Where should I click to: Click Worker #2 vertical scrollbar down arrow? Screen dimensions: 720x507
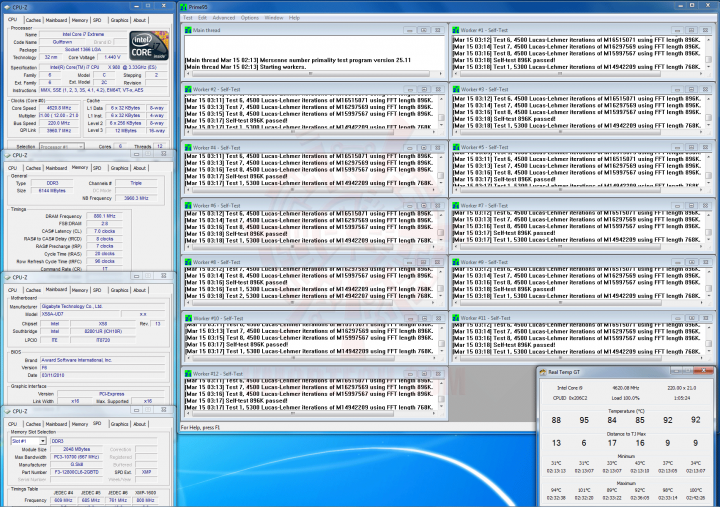coord(441,125)
